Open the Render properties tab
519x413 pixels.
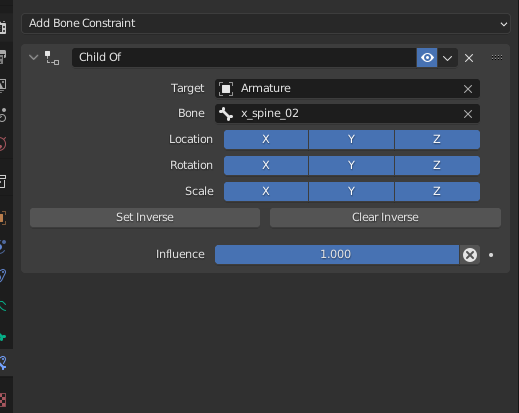(3, 28)
